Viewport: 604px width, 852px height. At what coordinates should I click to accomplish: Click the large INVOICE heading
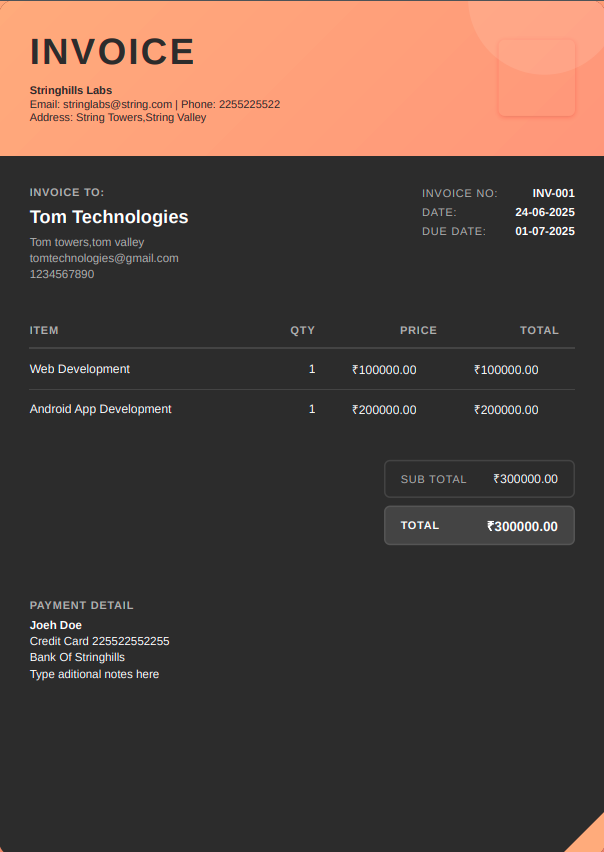pyautogui.click(x=112, y=52)
